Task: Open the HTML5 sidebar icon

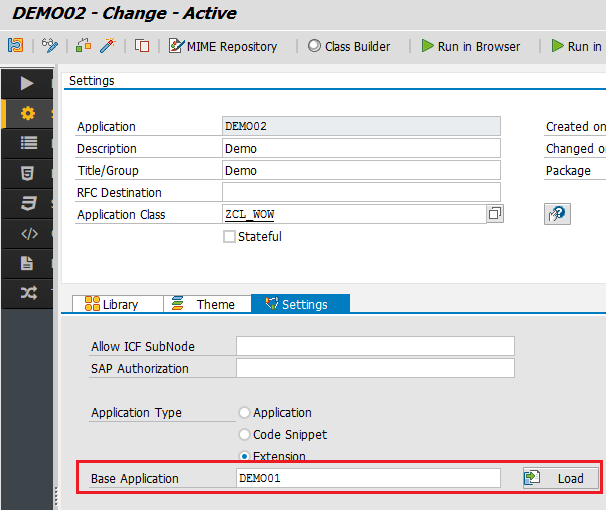Action: coord(27,173)
